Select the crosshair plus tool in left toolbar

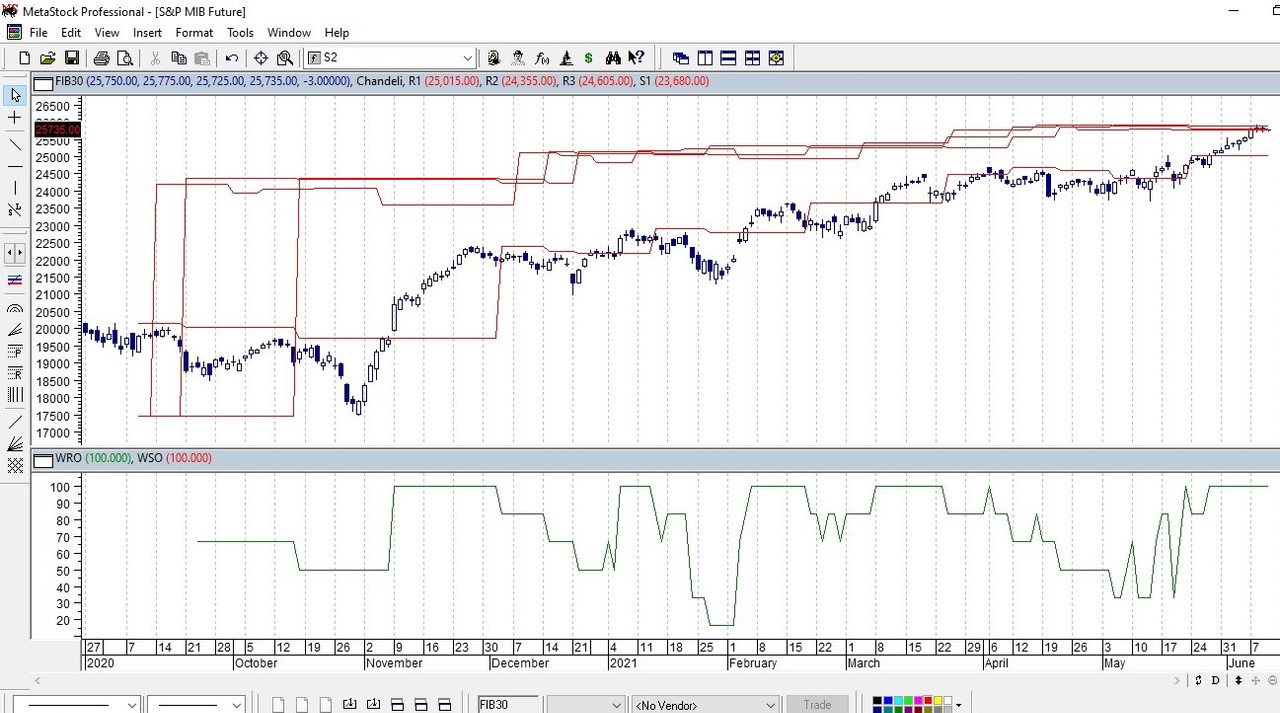pyautogui.click(x=15, y=118)
